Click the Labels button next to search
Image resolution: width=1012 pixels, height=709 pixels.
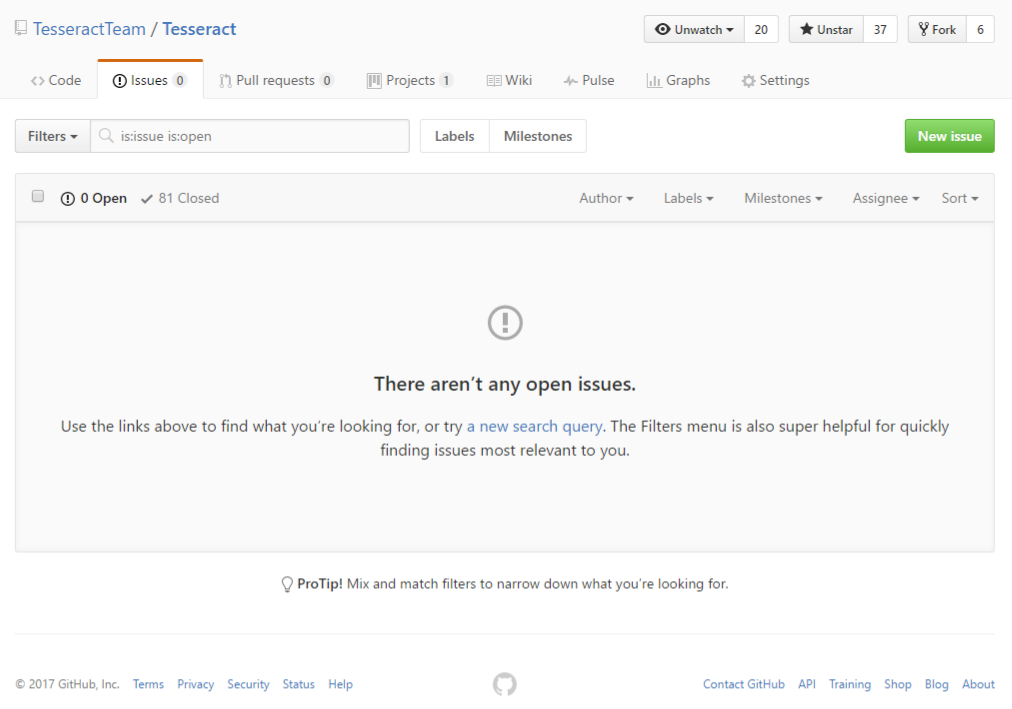click(454, 136)
